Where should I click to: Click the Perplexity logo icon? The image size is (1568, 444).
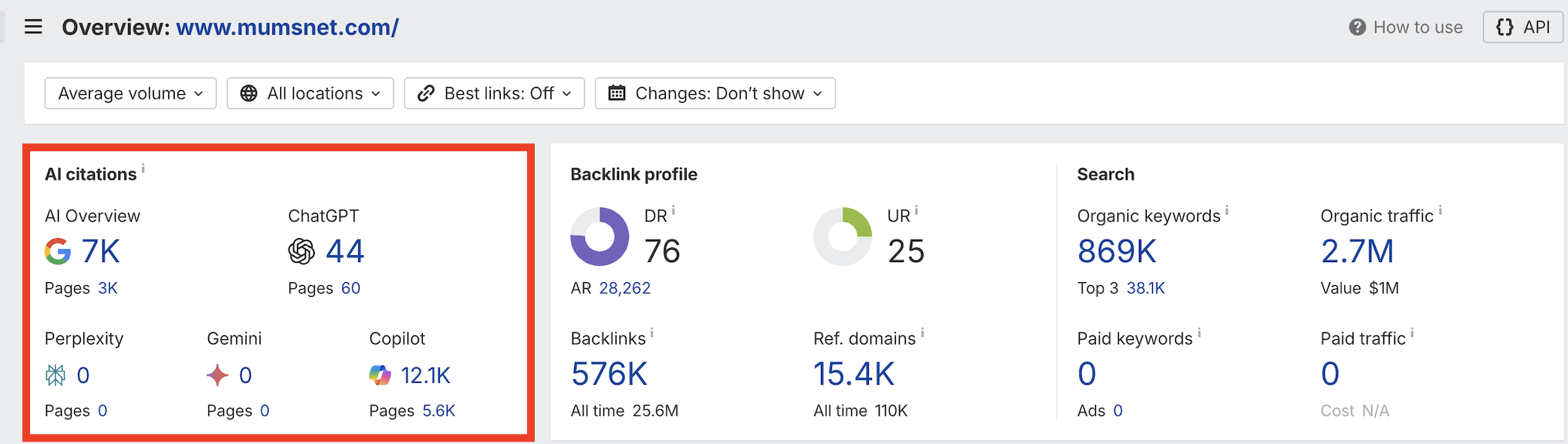[x=56, y=375]
